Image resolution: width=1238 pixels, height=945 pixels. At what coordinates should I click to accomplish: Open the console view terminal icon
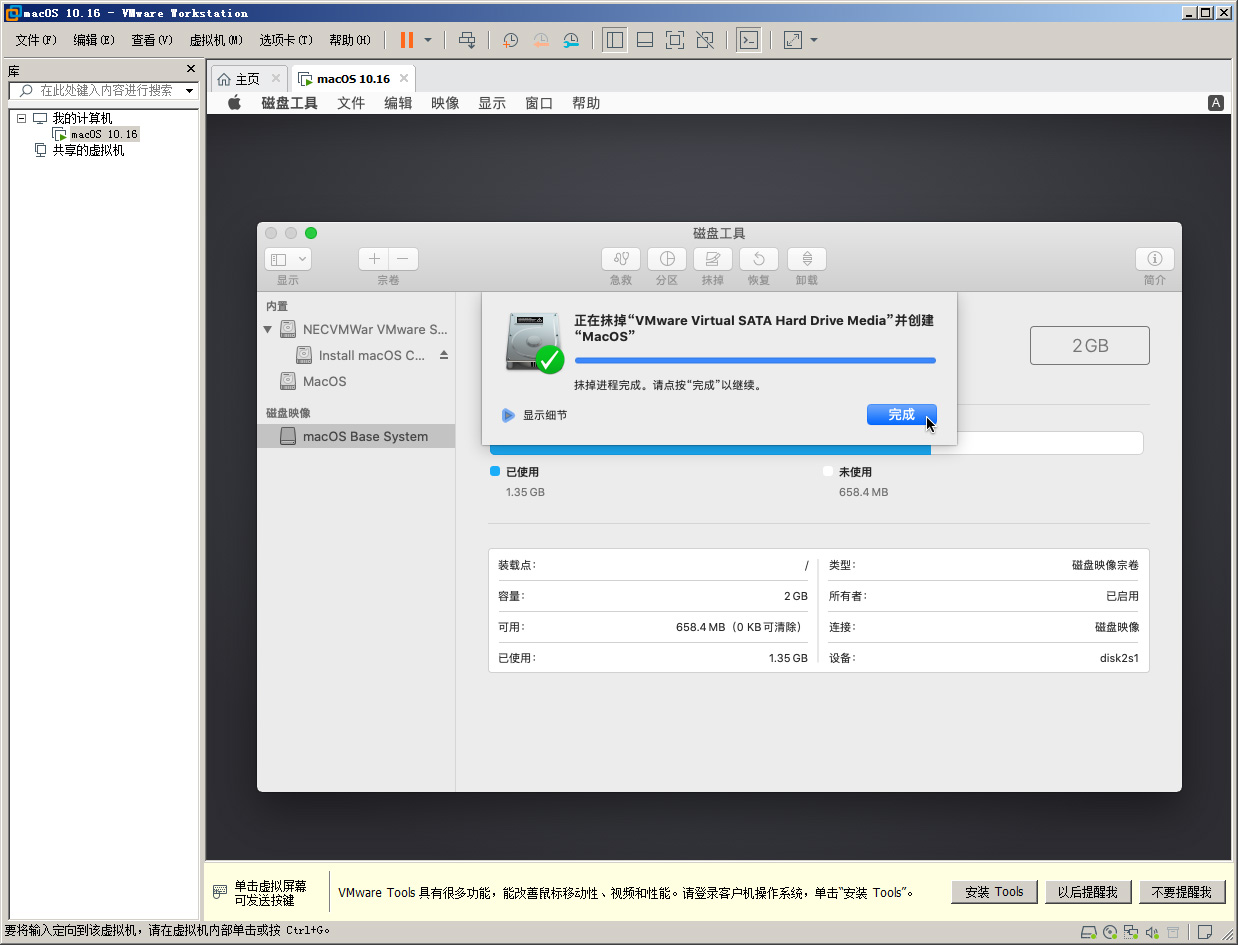click(x=748, y=40)
